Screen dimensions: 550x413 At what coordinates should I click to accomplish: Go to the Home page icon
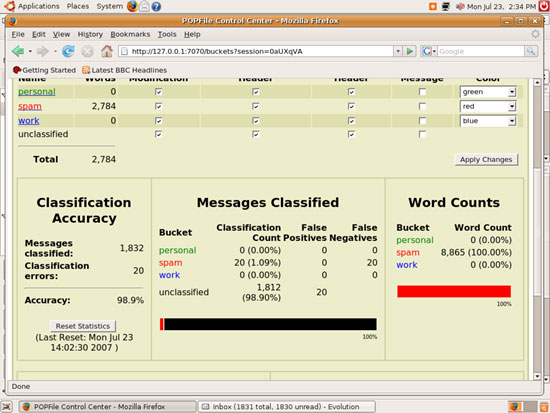coord(107,51)
